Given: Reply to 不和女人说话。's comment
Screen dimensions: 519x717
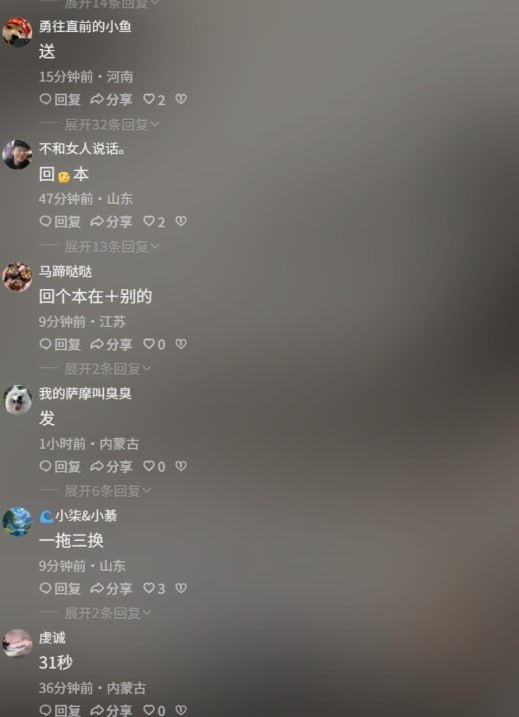Looking at the screenshot, I should (x=60, y=221).
